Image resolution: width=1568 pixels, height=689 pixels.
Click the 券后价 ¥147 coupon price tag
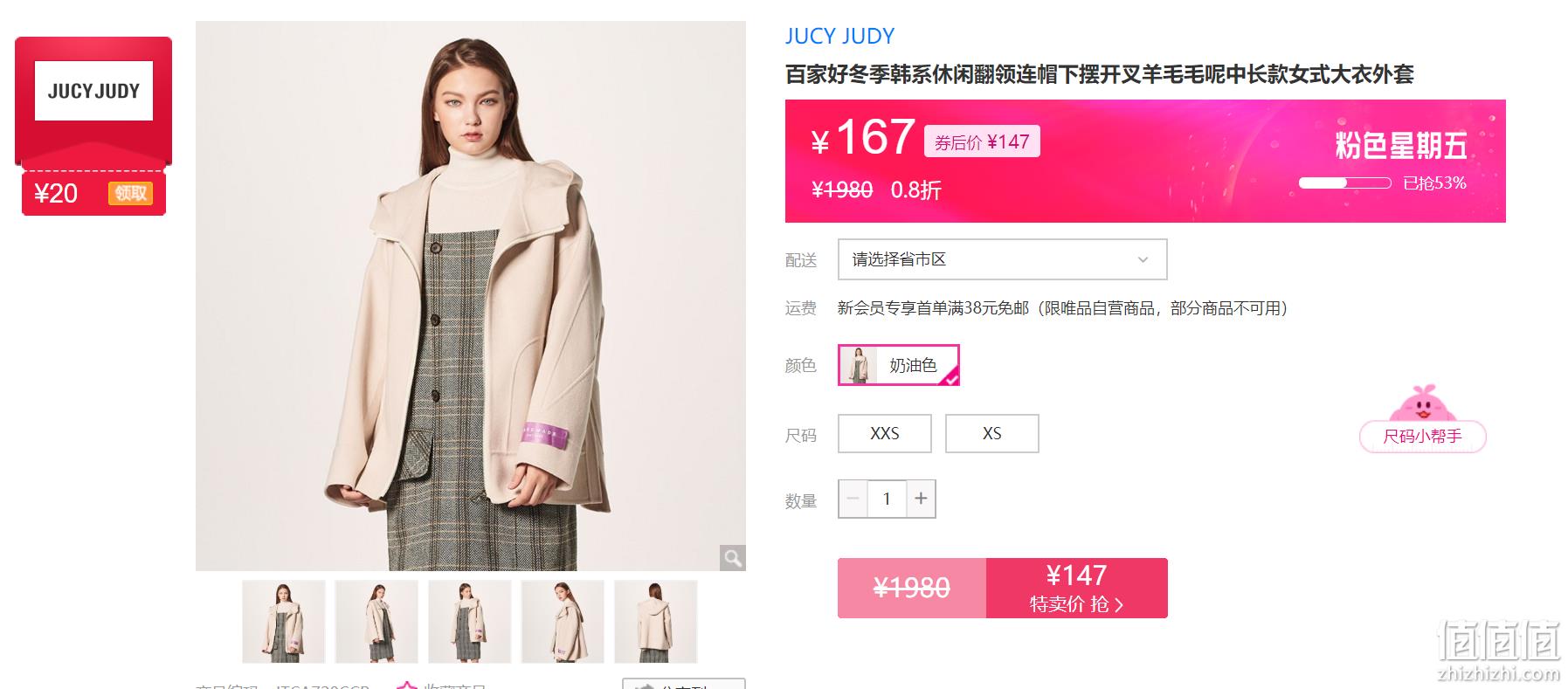point(982,141)
